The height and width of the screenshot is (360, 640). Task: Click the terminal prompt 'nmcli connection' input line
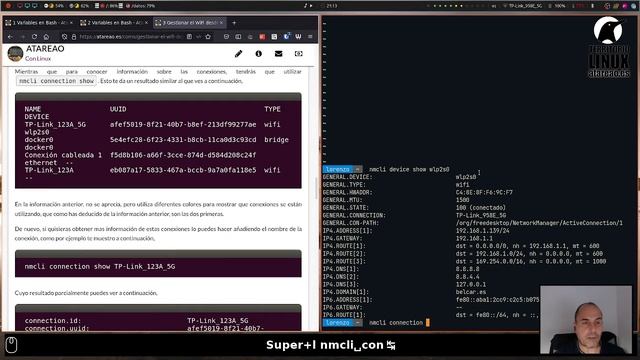[396, 323]
